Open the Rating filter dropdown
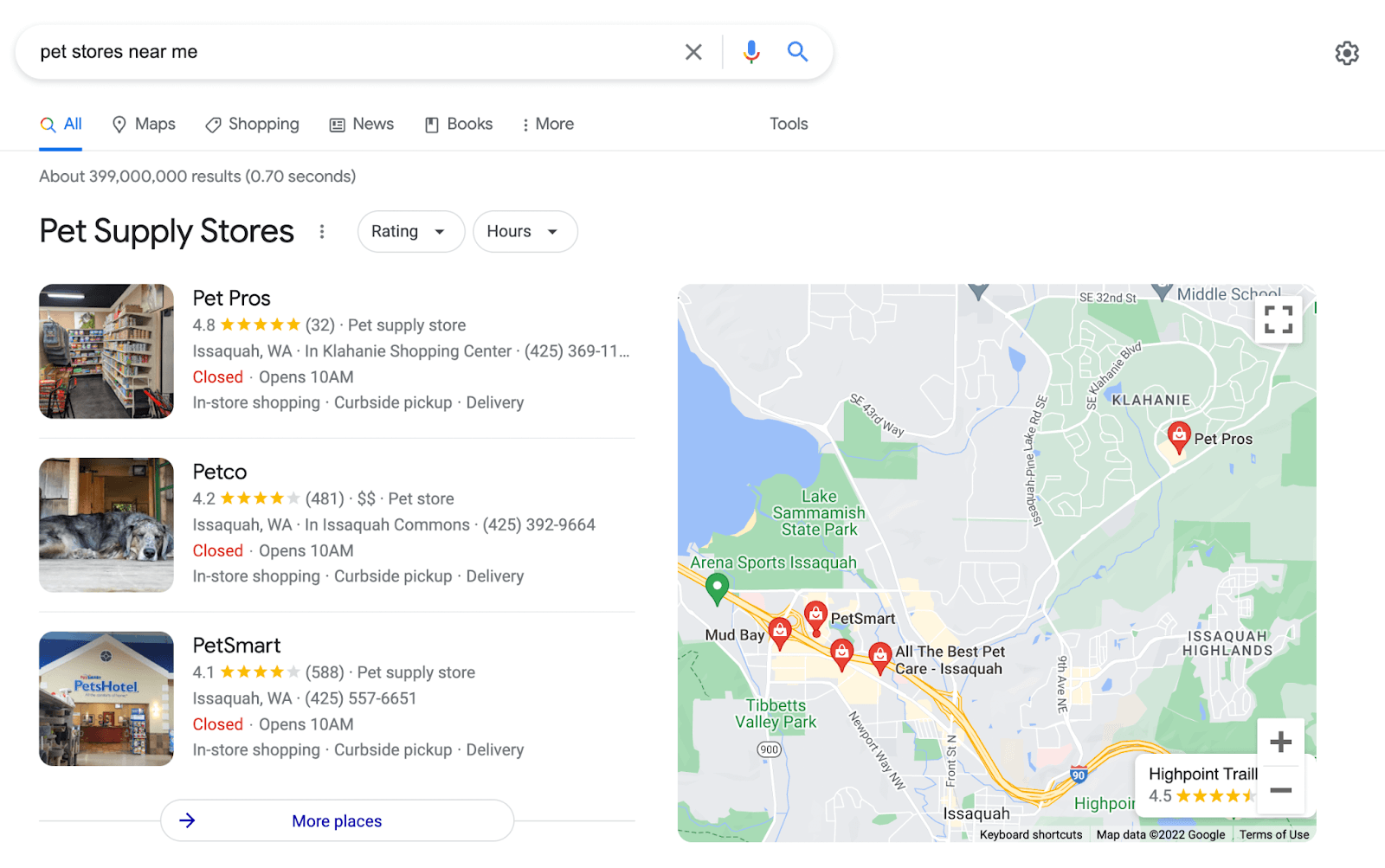This screenshot has width=1385, height=868. [x=410, y=231]
